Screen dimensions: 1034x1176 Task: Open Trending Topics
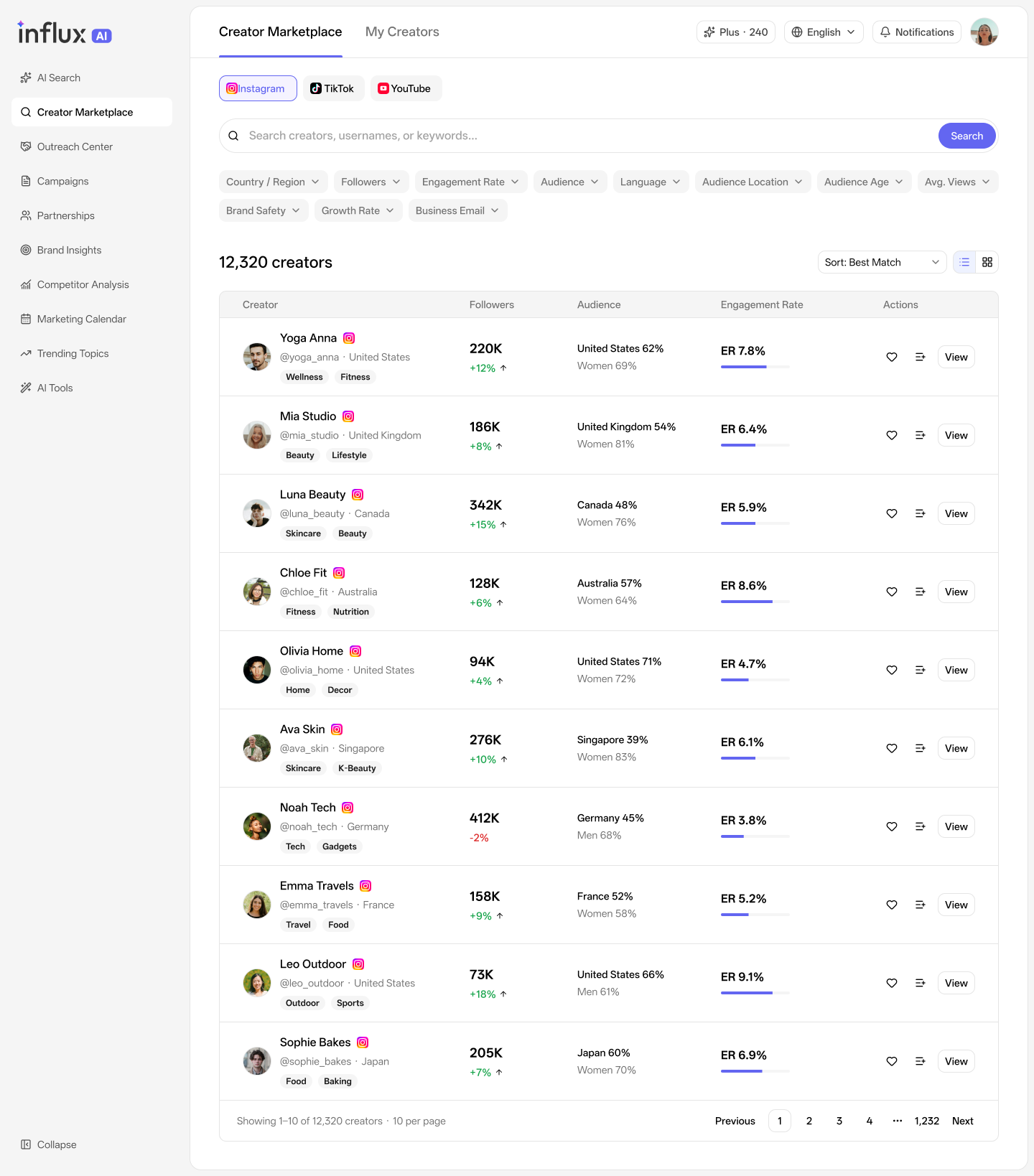(x=92, y=353)
